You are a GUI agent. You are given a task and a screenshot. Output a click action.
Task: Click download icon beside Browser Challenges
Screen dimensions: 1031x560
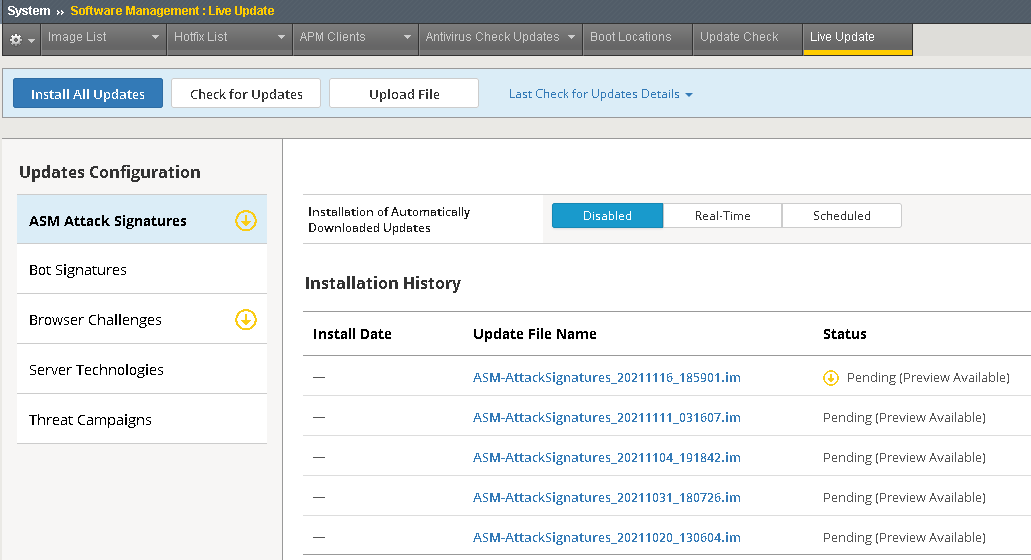[246, 320]
